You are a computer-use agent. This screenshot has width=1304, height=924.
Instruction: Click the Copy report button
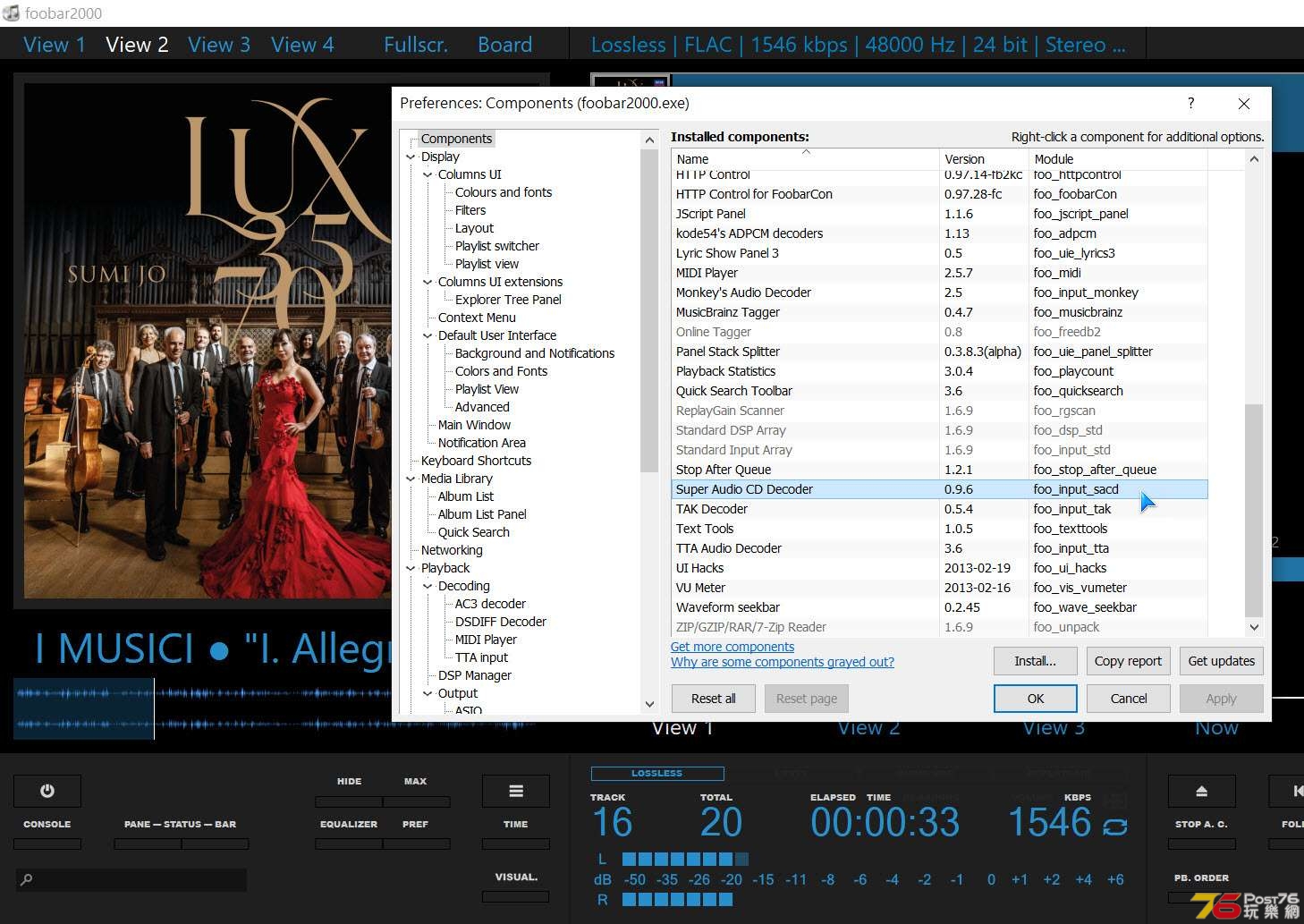click(1128, 661)
